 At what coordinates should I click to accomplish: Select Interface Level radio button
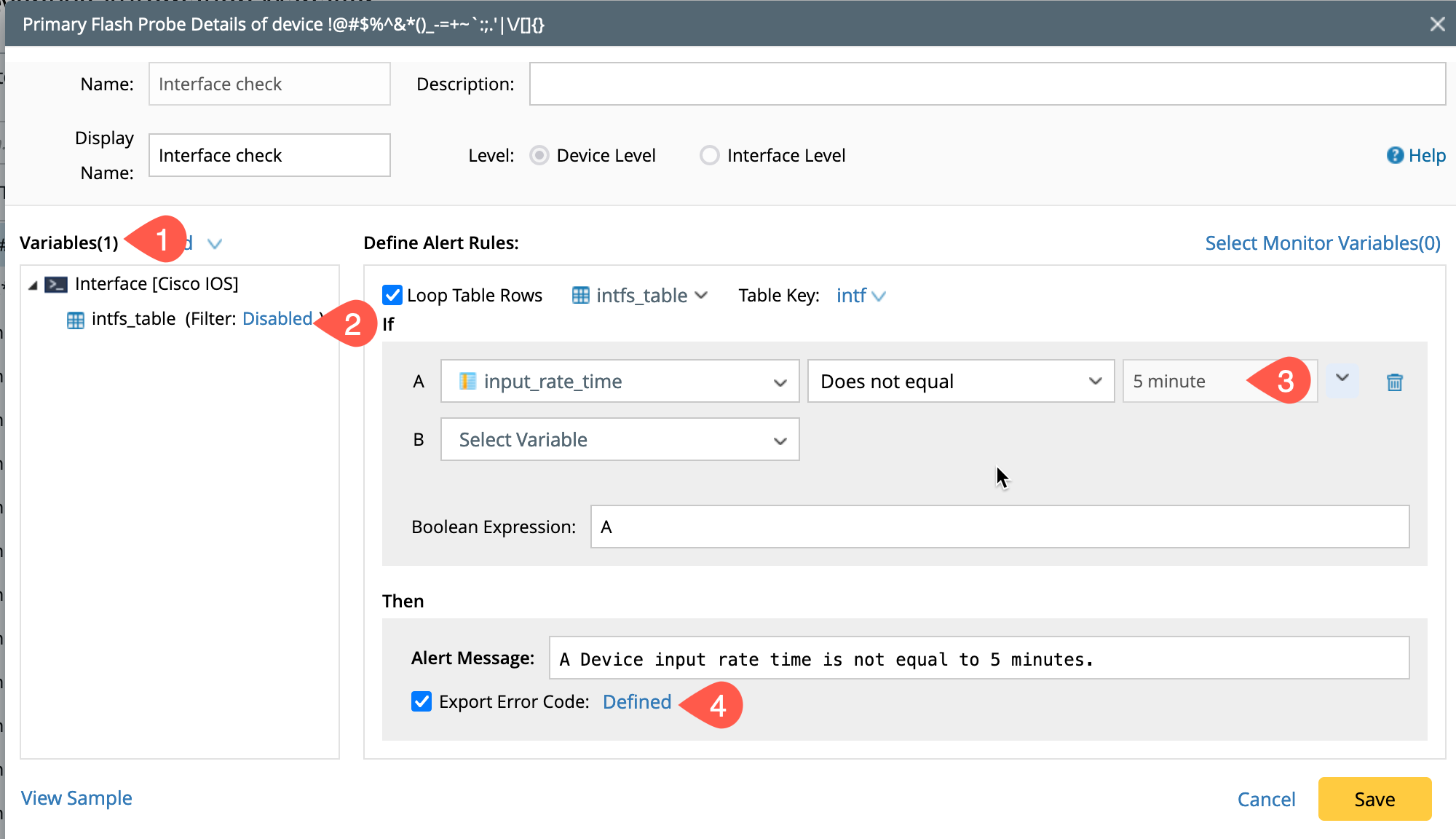[x=709, y=155]
